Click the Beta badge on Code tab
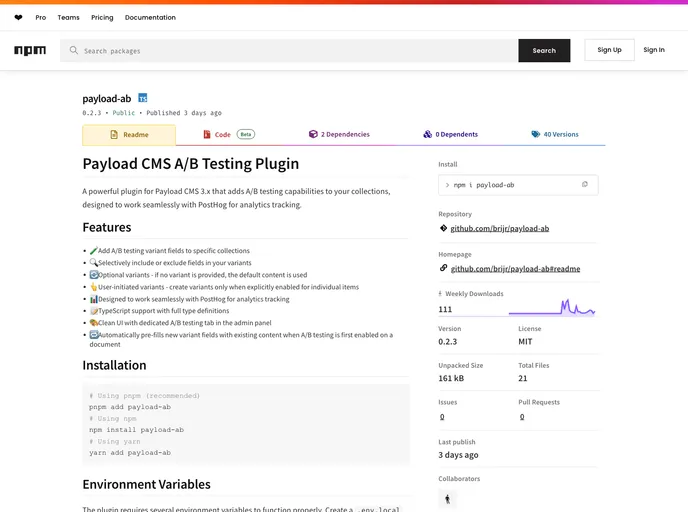The image size is (688, 512). click(x=246, y=134)
